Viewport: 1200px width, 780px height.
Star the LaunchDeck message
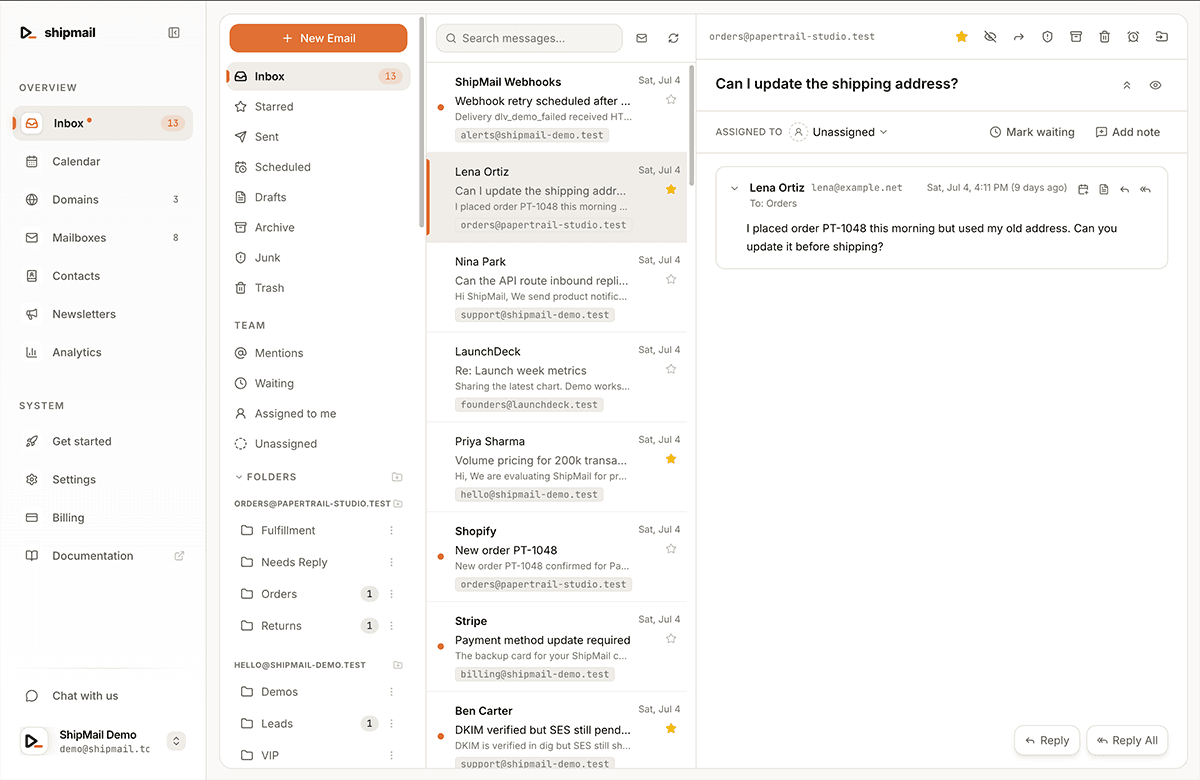tap(671, 369)
